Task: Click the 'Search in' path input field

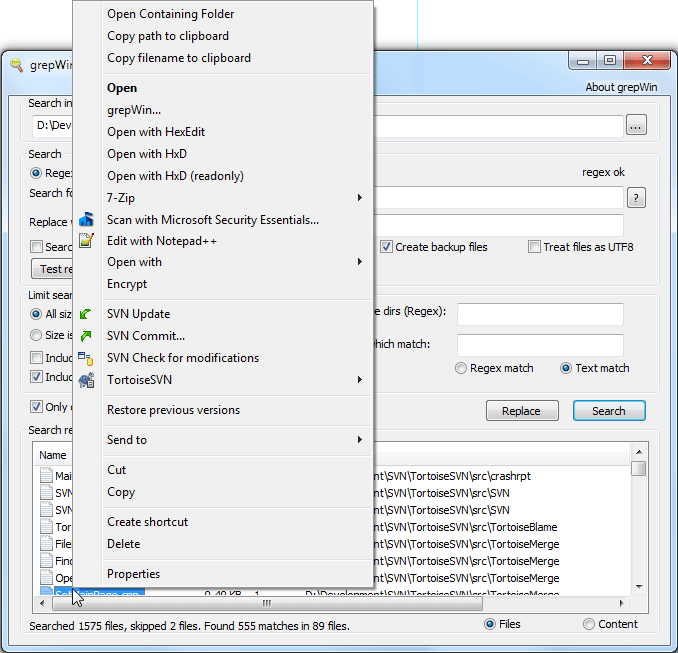Action: [x=327, y=126]
